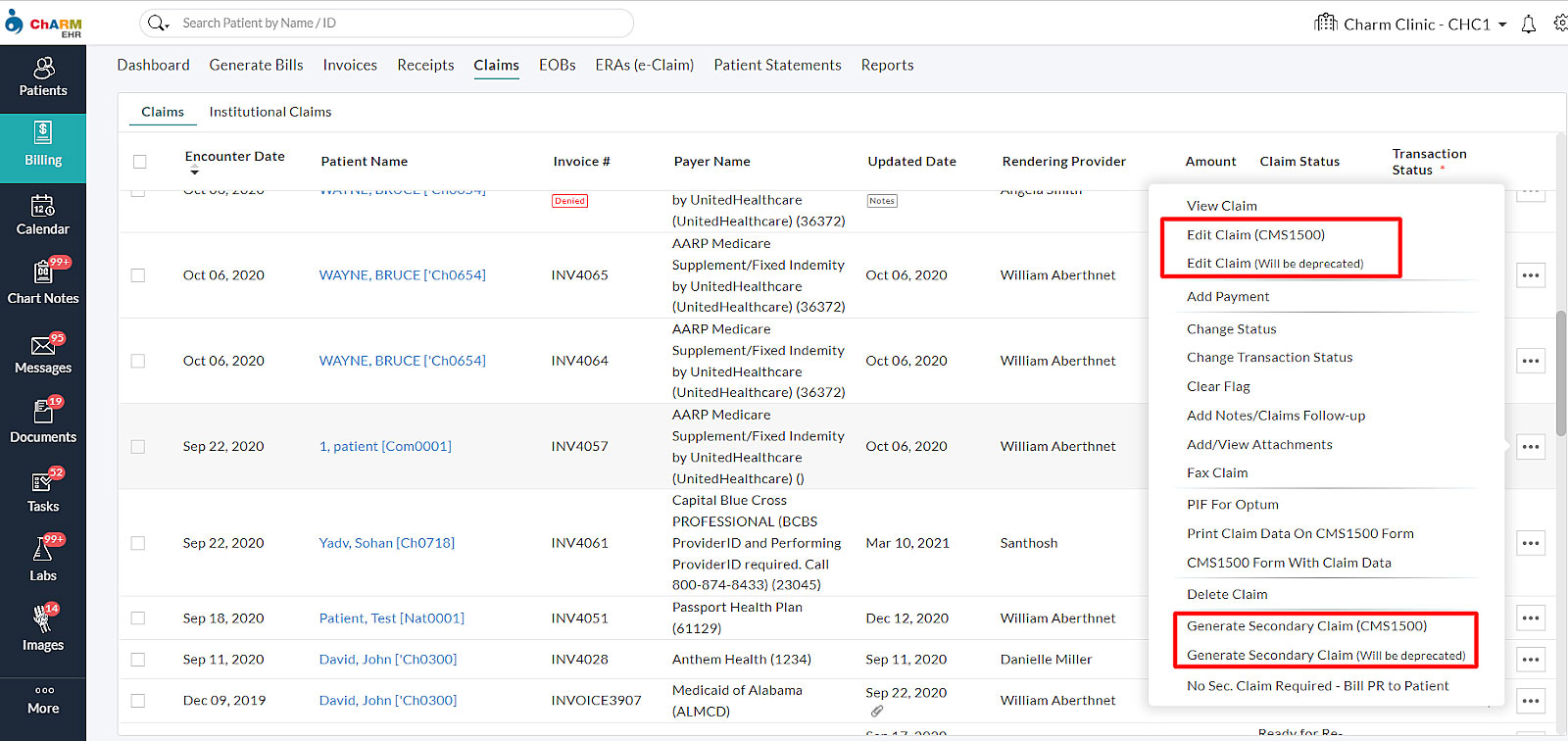Open the Labs sidebar icon
The height and width of the screenshot is (741, 1568).
coord(43,562)
